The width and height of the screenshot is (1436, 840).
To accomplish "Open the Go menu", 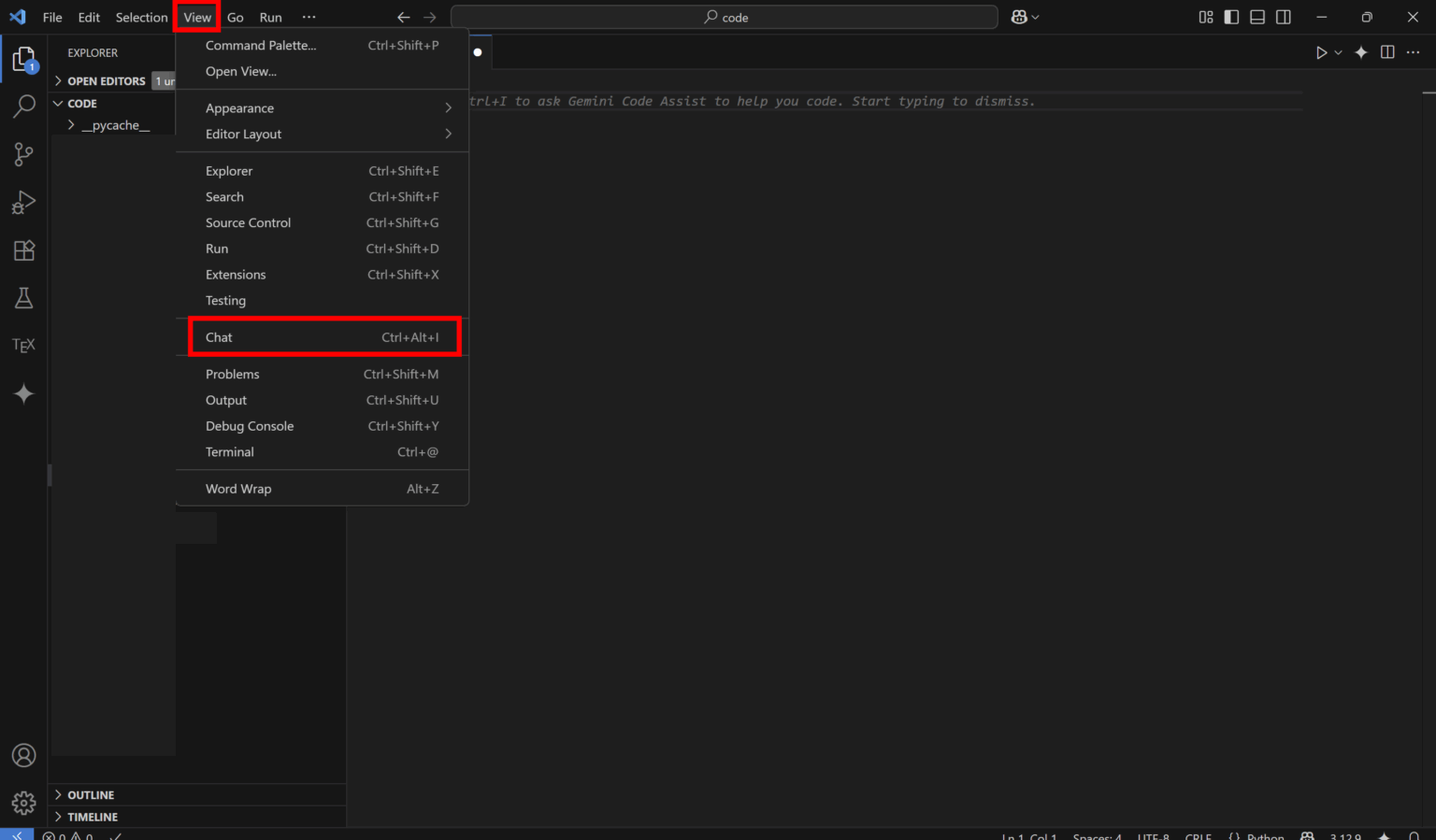I will (x=235, y=17).
